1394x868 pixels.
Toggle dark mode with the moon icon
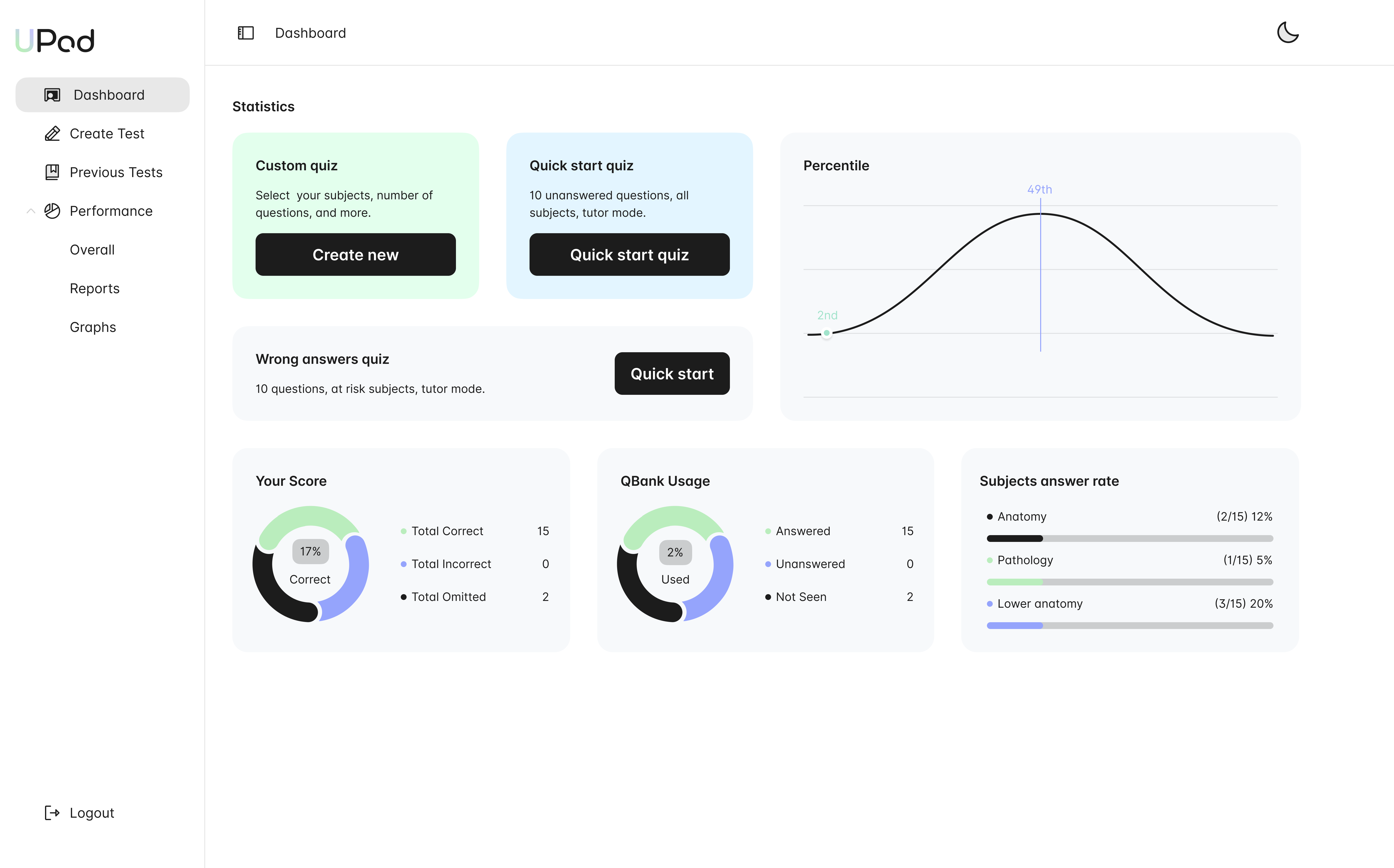pos(1288,32)
